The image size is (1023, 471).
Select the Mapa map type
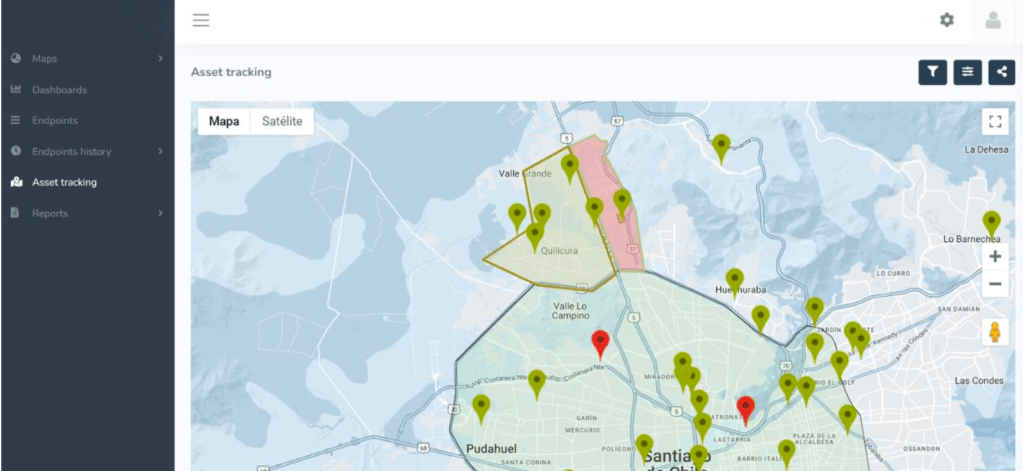[x=224, y=122]
